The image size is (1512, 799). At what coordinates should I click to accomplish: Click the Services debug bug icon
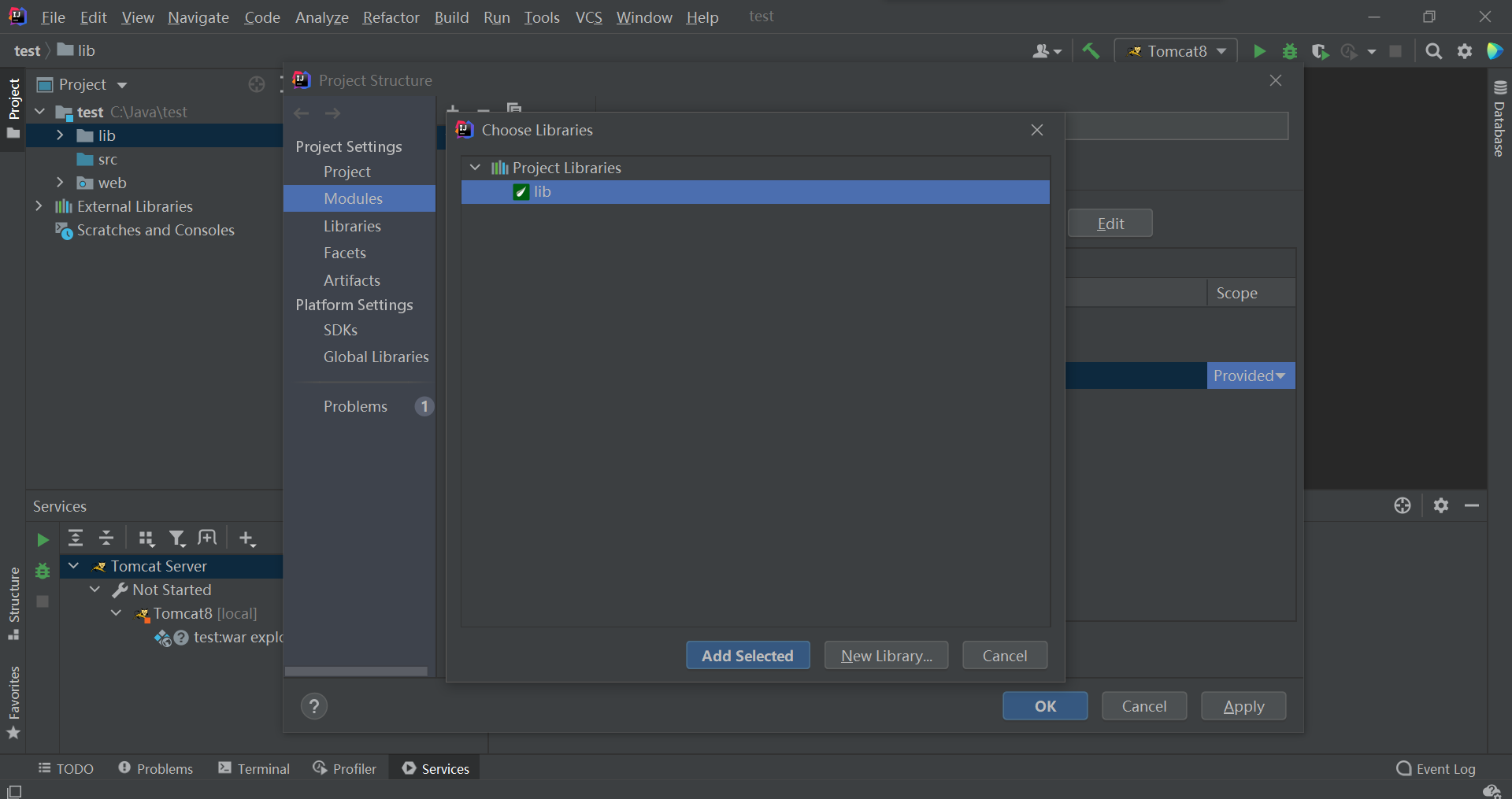pyautogui.click(x=43, y=571)
